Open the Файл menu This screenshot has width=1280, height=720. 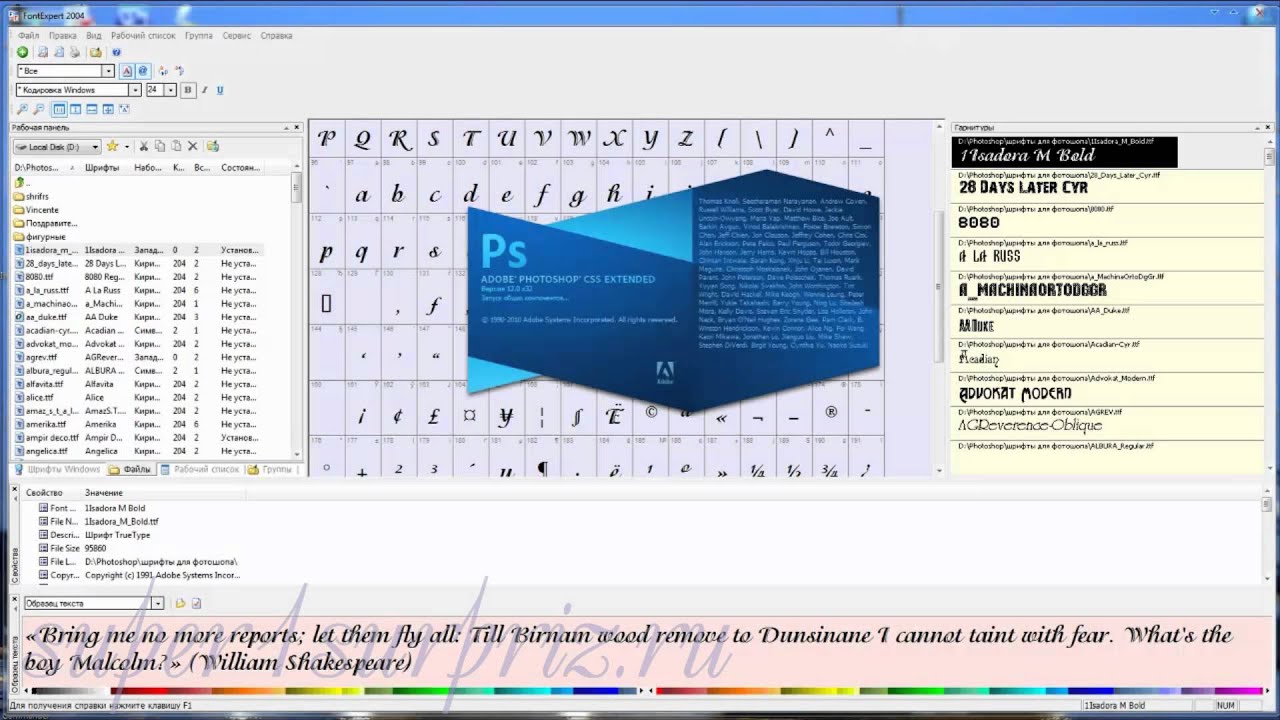(x=28, y=35)
